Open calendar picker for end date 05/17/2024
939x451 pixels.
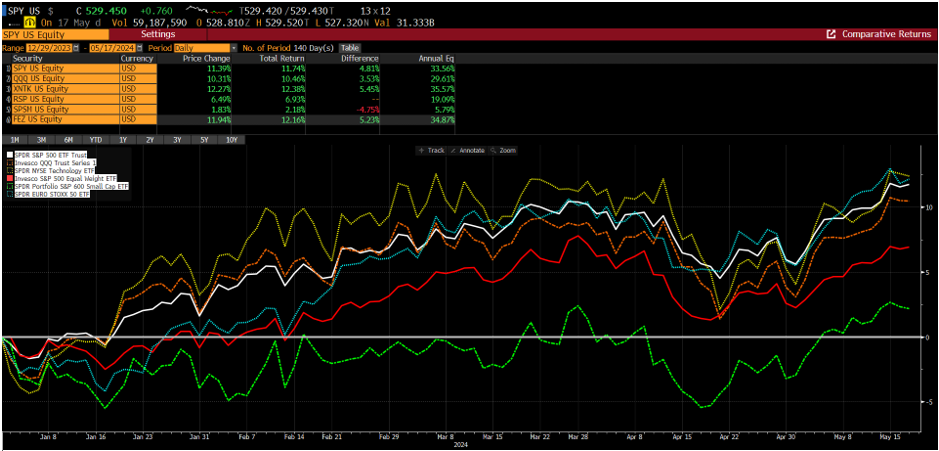coord(140,48)
